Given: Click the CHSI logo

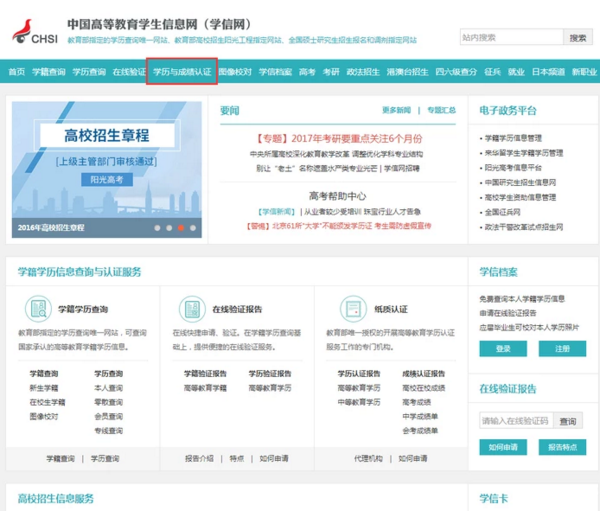Looking at the screenshot, I should pos(34,30).
